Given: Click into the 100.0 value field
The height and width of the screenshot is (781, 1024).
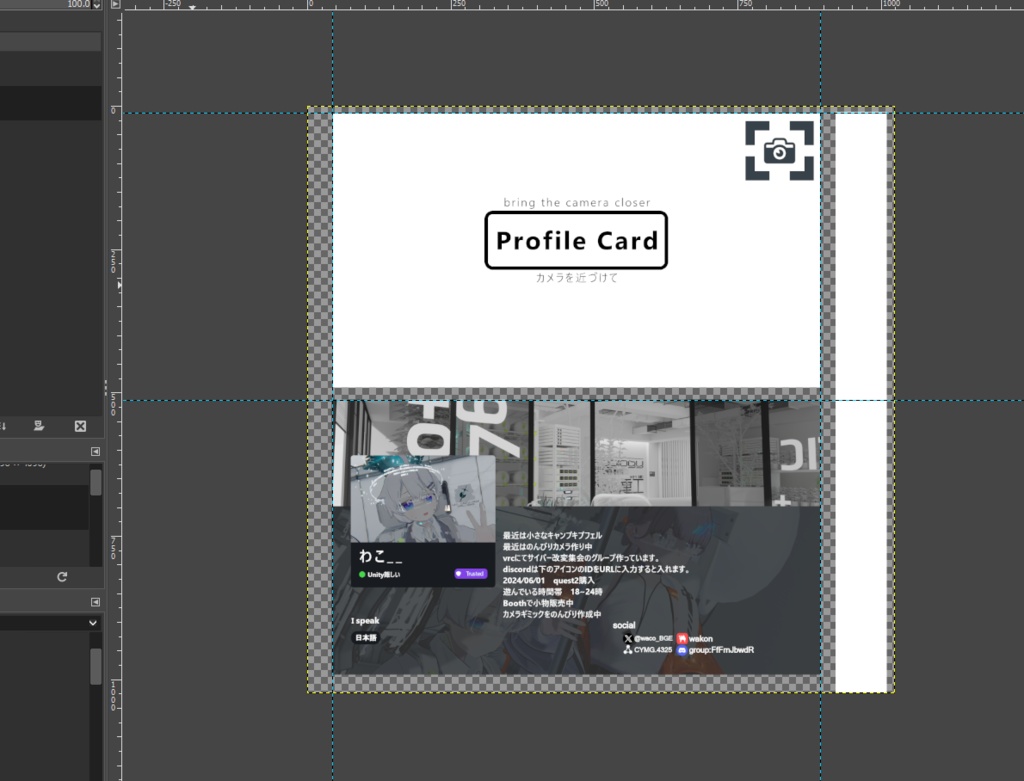Looking at the screenshot, I should (46, 4).
